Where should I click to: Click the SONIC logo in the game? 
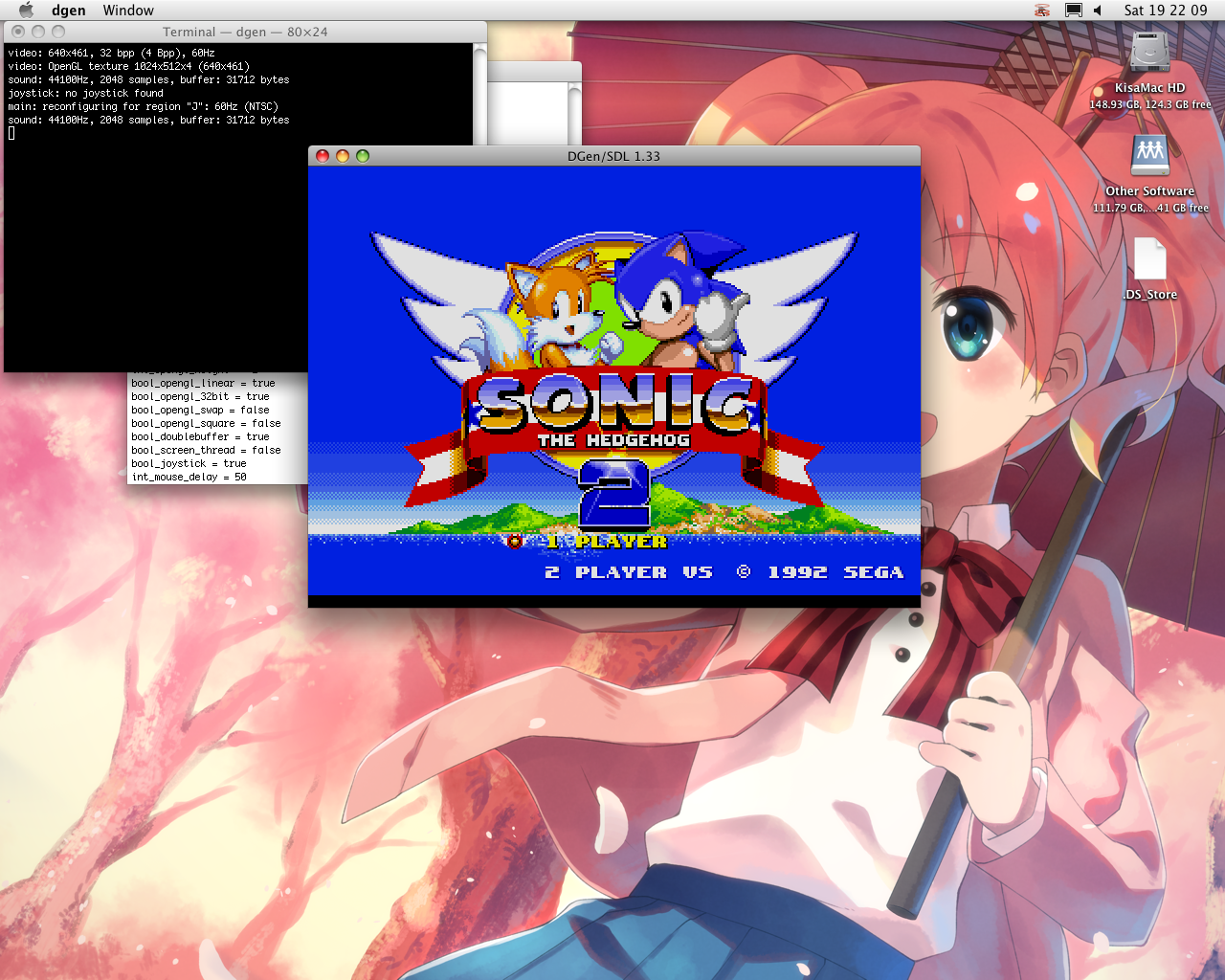(x=613, y=403)
